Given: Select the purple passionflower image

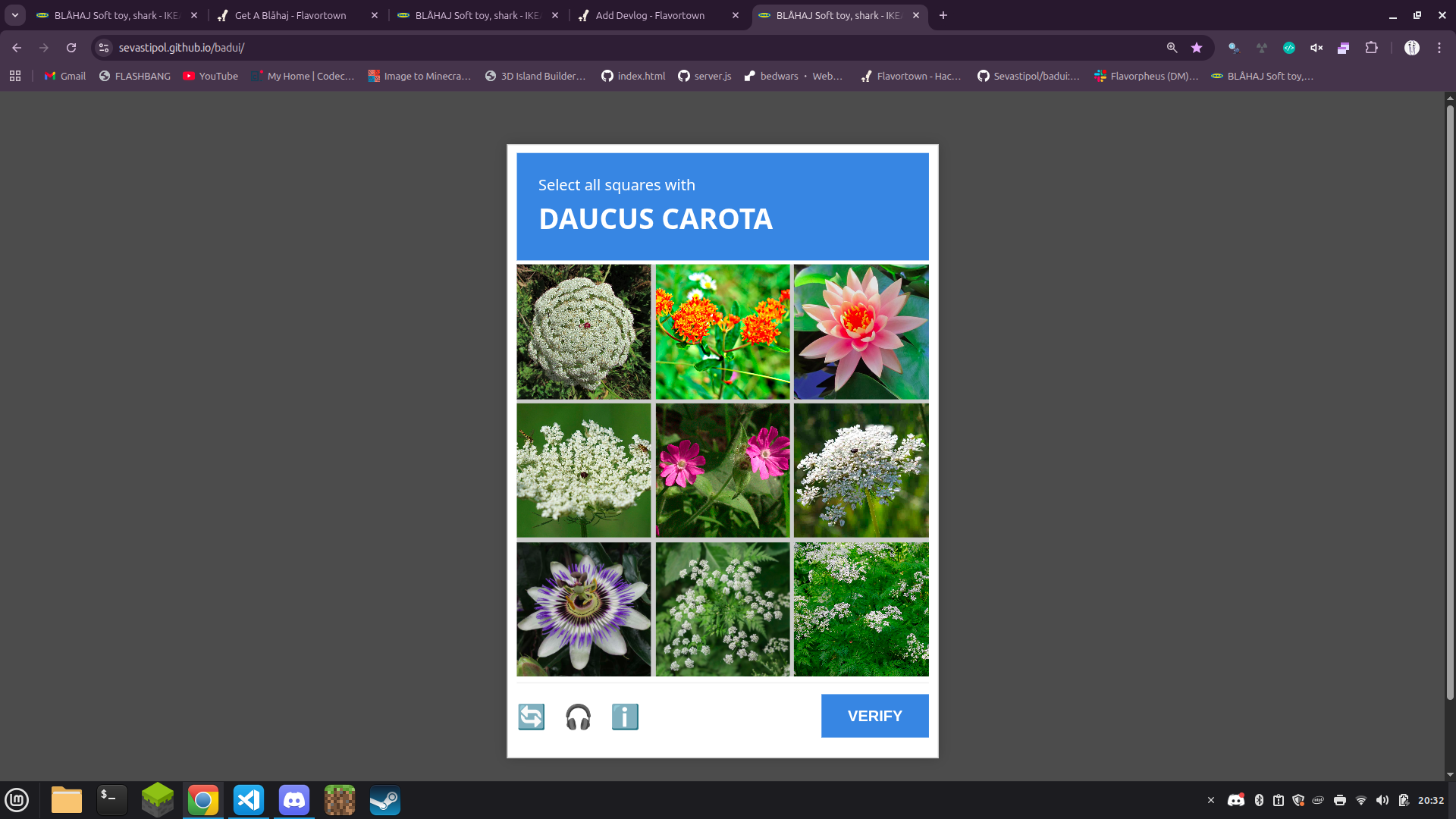Looking at the screenshot, I should point(583,609).
